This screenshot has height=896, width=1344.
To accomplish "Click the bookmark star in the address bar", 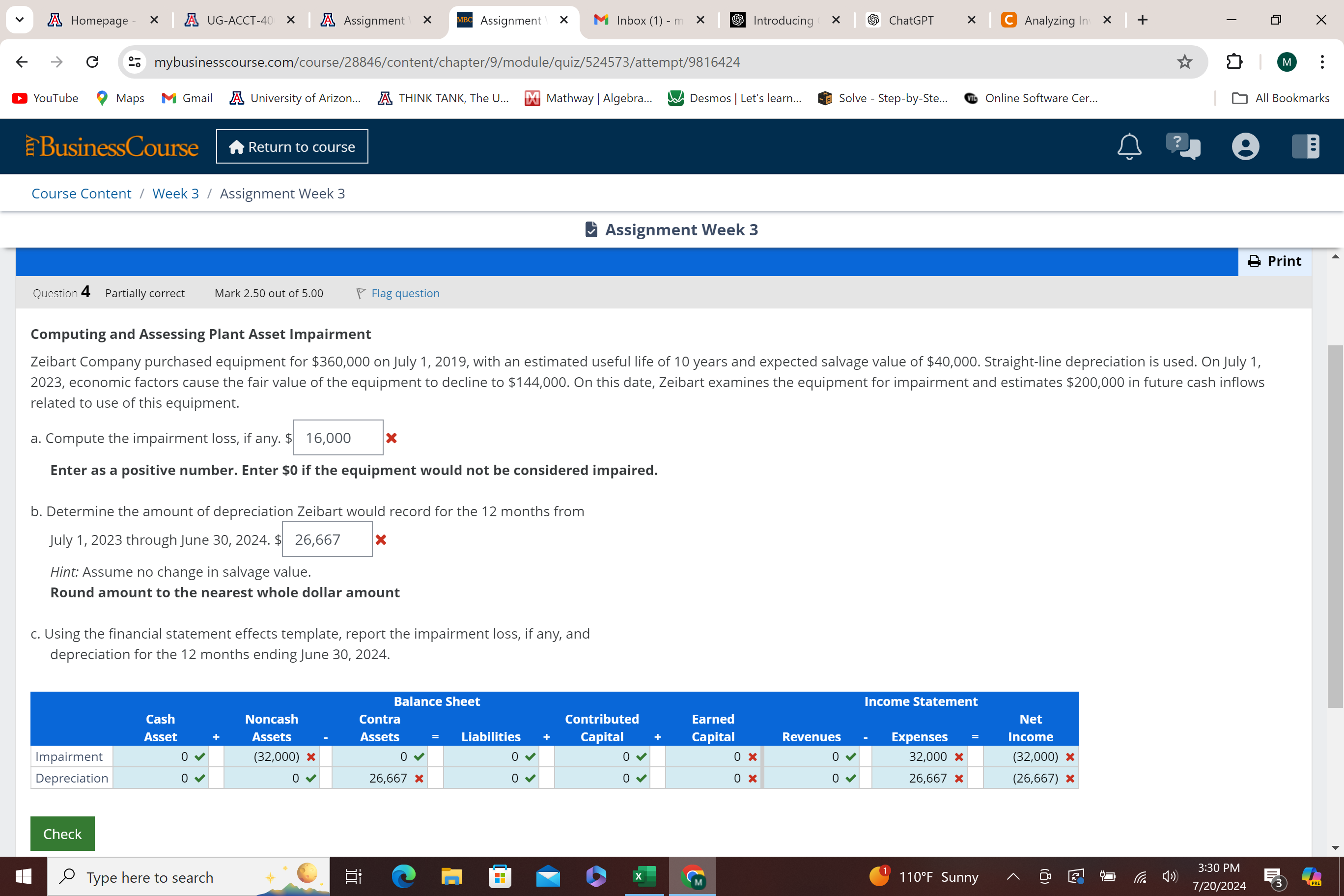I will (1184, 62).
